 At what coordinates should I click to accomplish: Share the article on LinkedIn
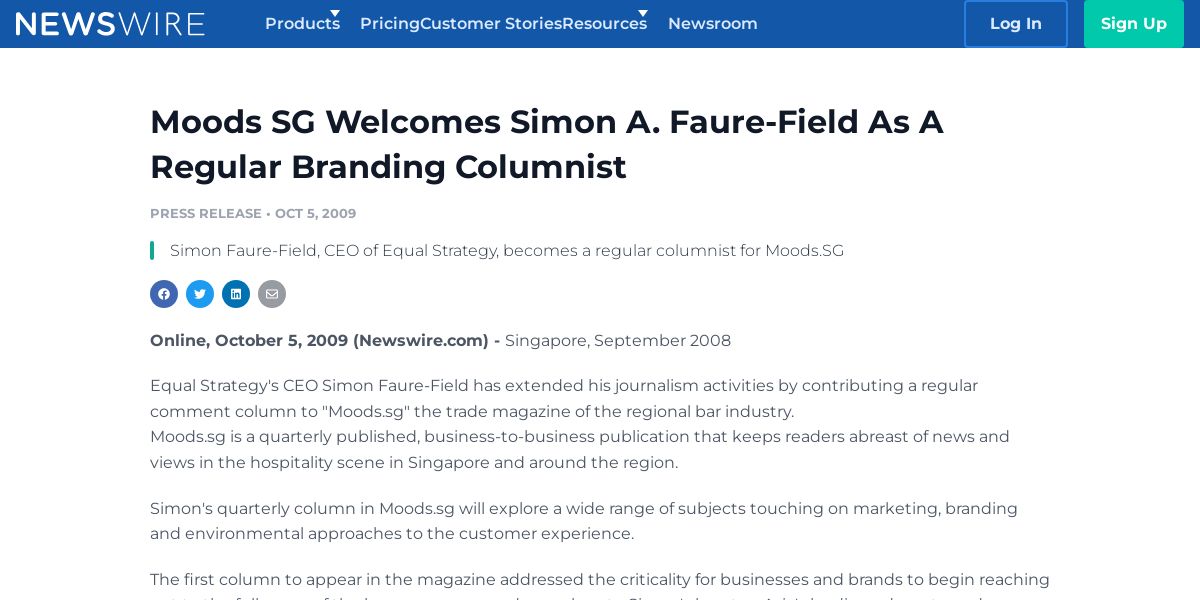pyautogui.click(x=236, y=294)
